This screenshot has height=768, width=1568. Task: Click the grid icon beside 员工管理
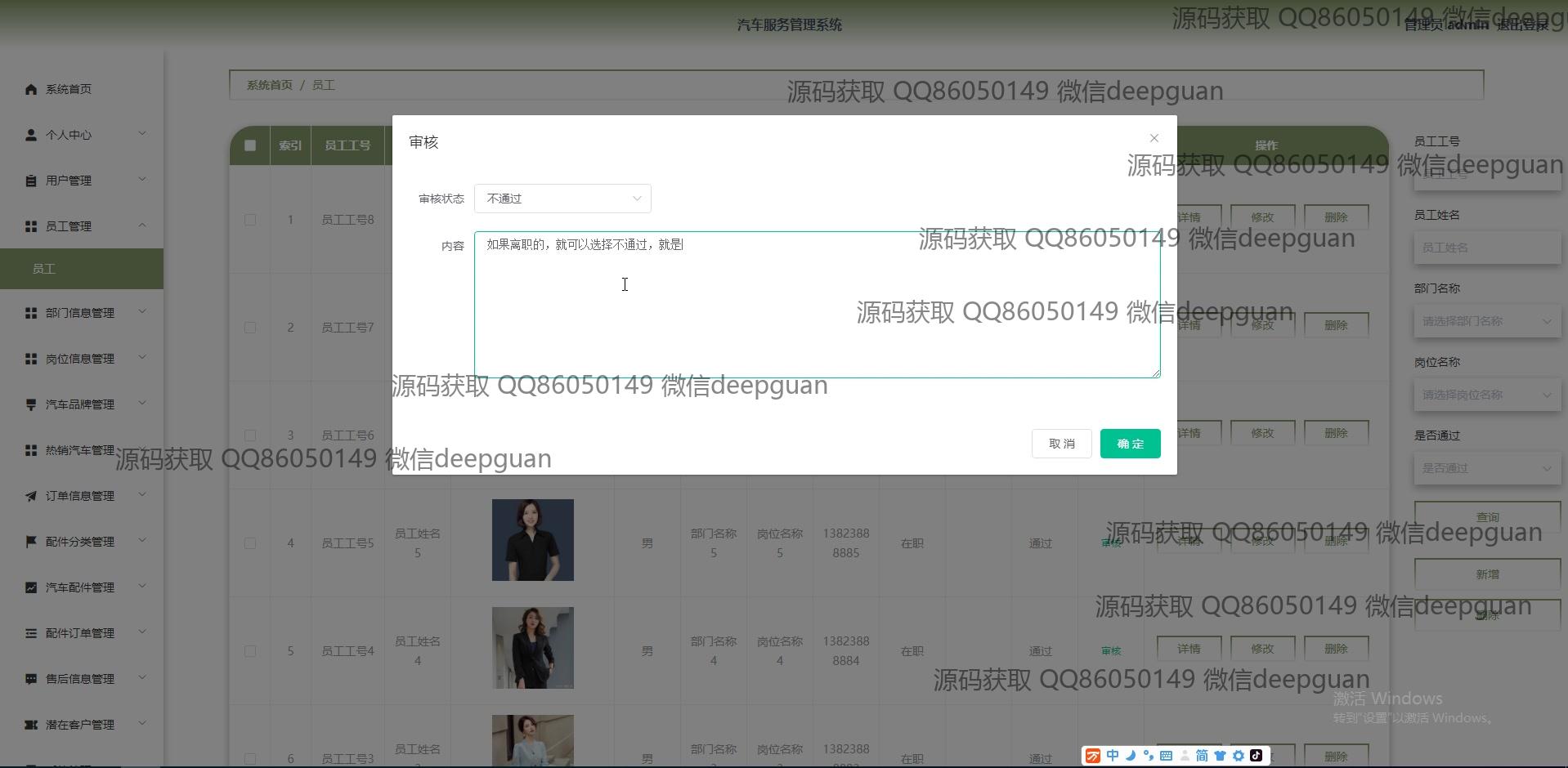pyautogui.click(x=31, y=226)
